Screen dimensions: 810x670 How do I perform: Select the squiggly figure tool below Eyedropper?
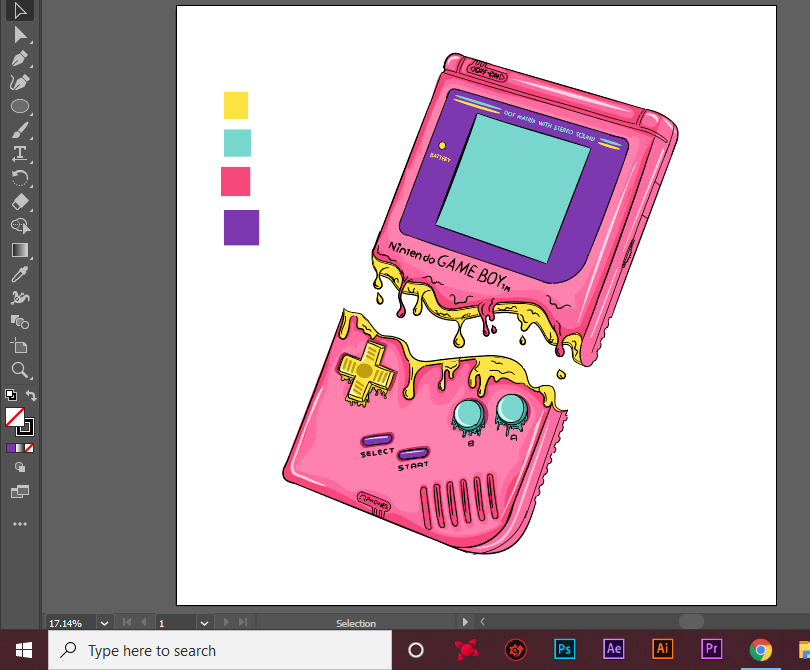(x=20, y=298)
